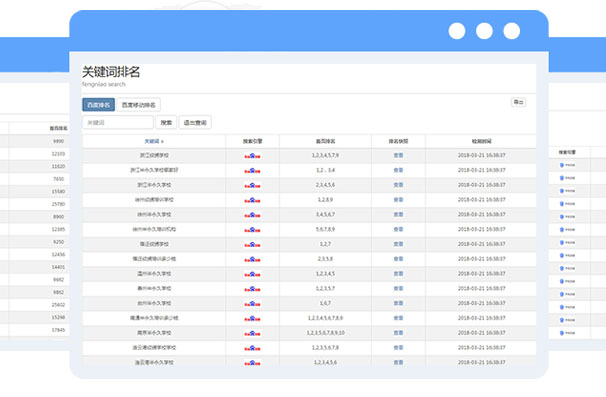Sort table by the 关键词 column header
This screenshot has height=397, width=606.
coord(154,141)
